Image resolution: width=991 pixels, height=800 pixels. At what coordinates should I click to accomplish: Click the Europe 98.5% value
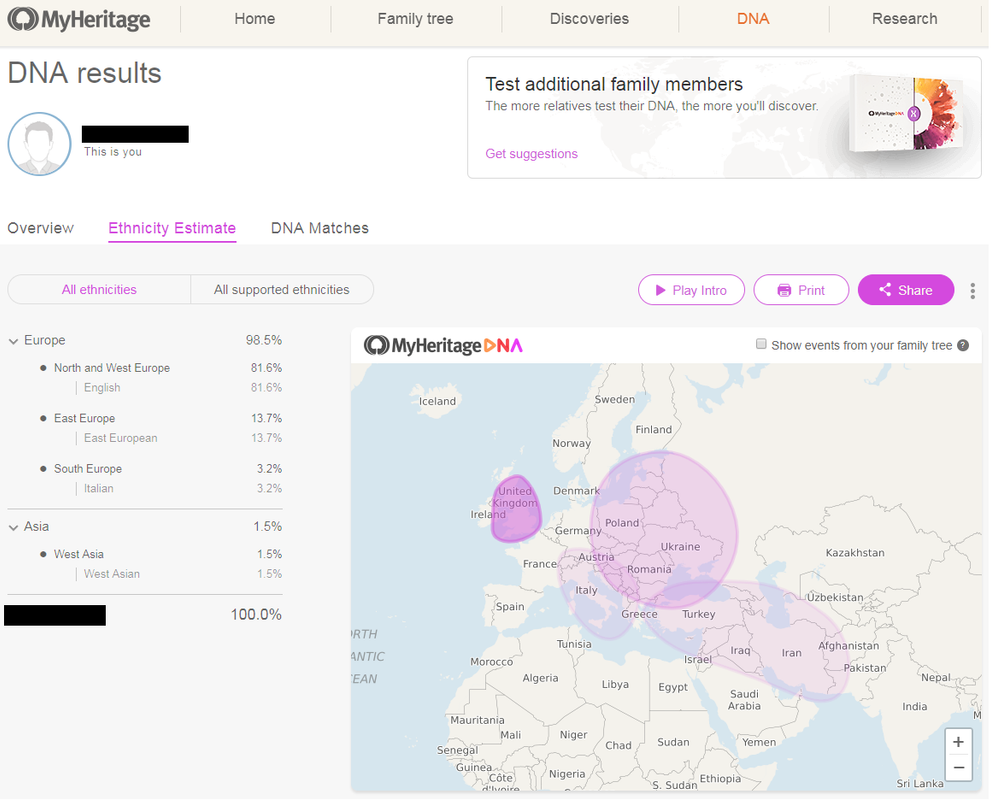(x=264, y=340)
